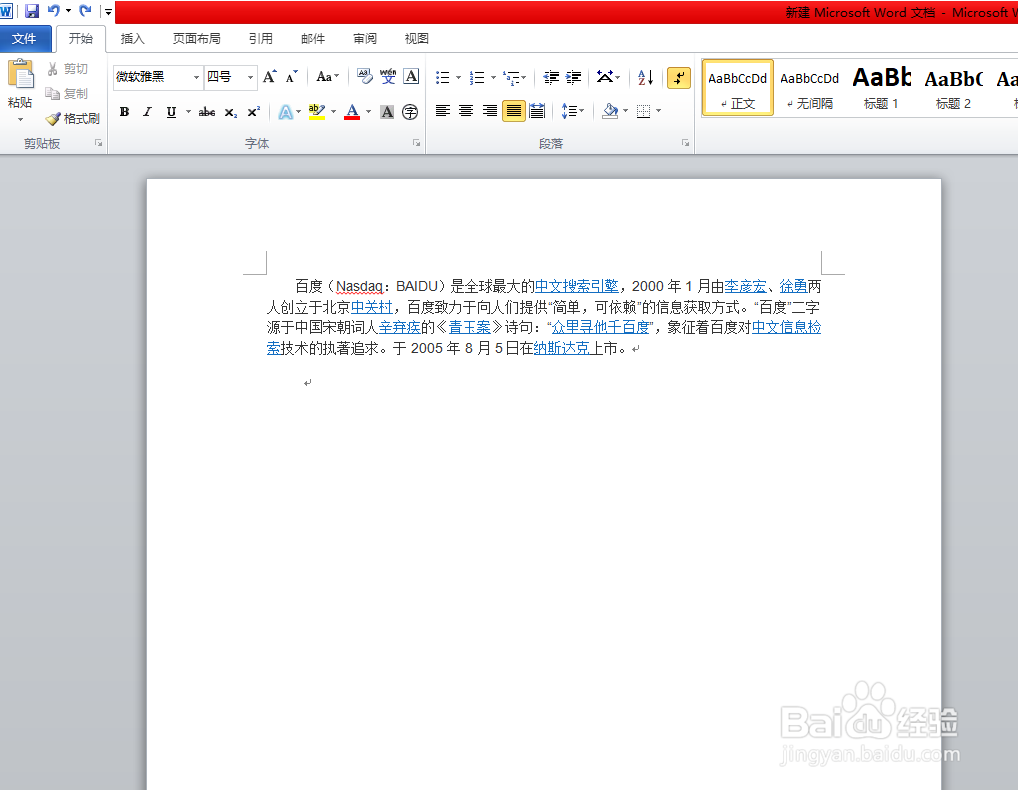Click the 纳斯达克 hyperlink
Screen dimensions: 1018x790
click(562, 348)
